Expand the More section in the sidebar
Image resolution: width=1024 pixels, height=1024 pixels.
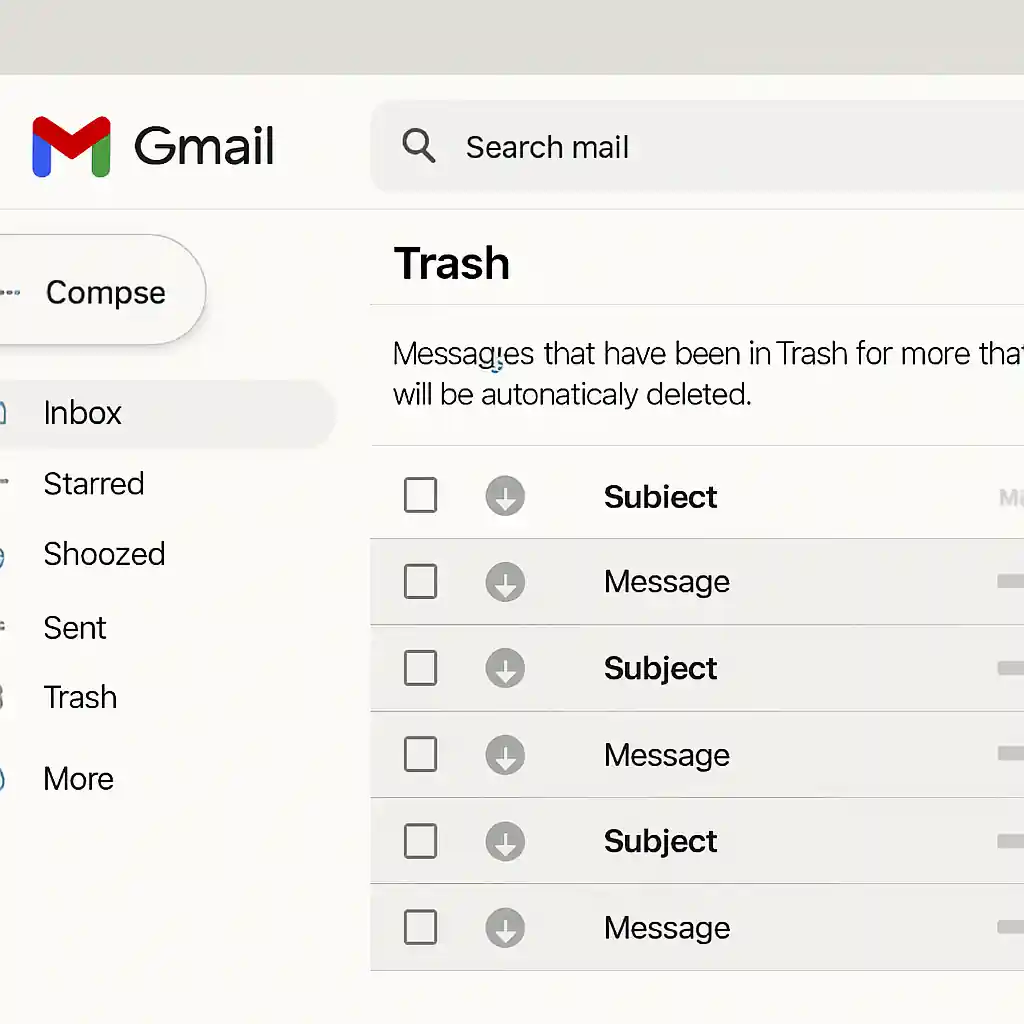point(78,778)
